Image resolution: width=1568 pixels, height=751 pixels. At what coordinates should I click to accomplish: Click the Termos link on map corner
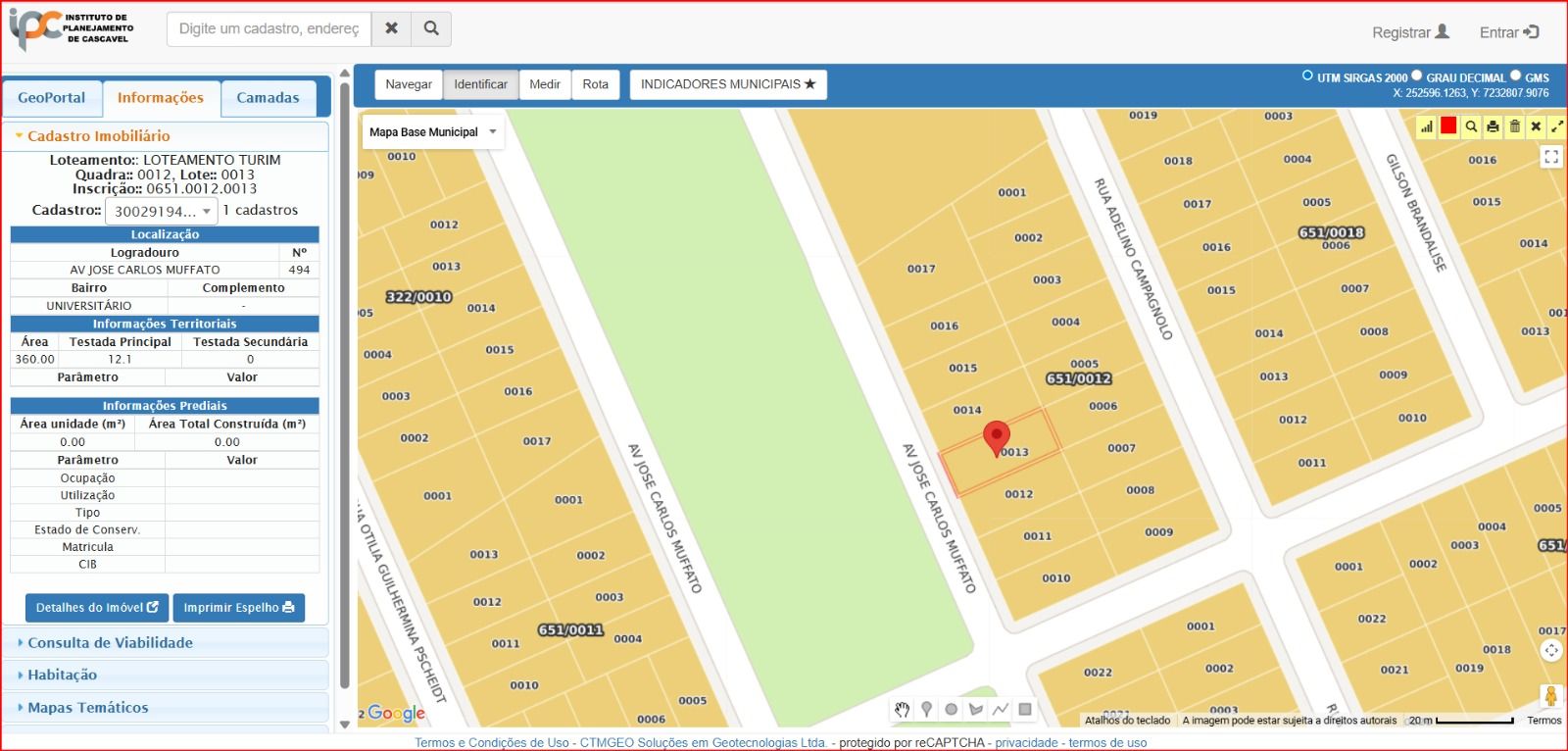1543,721
